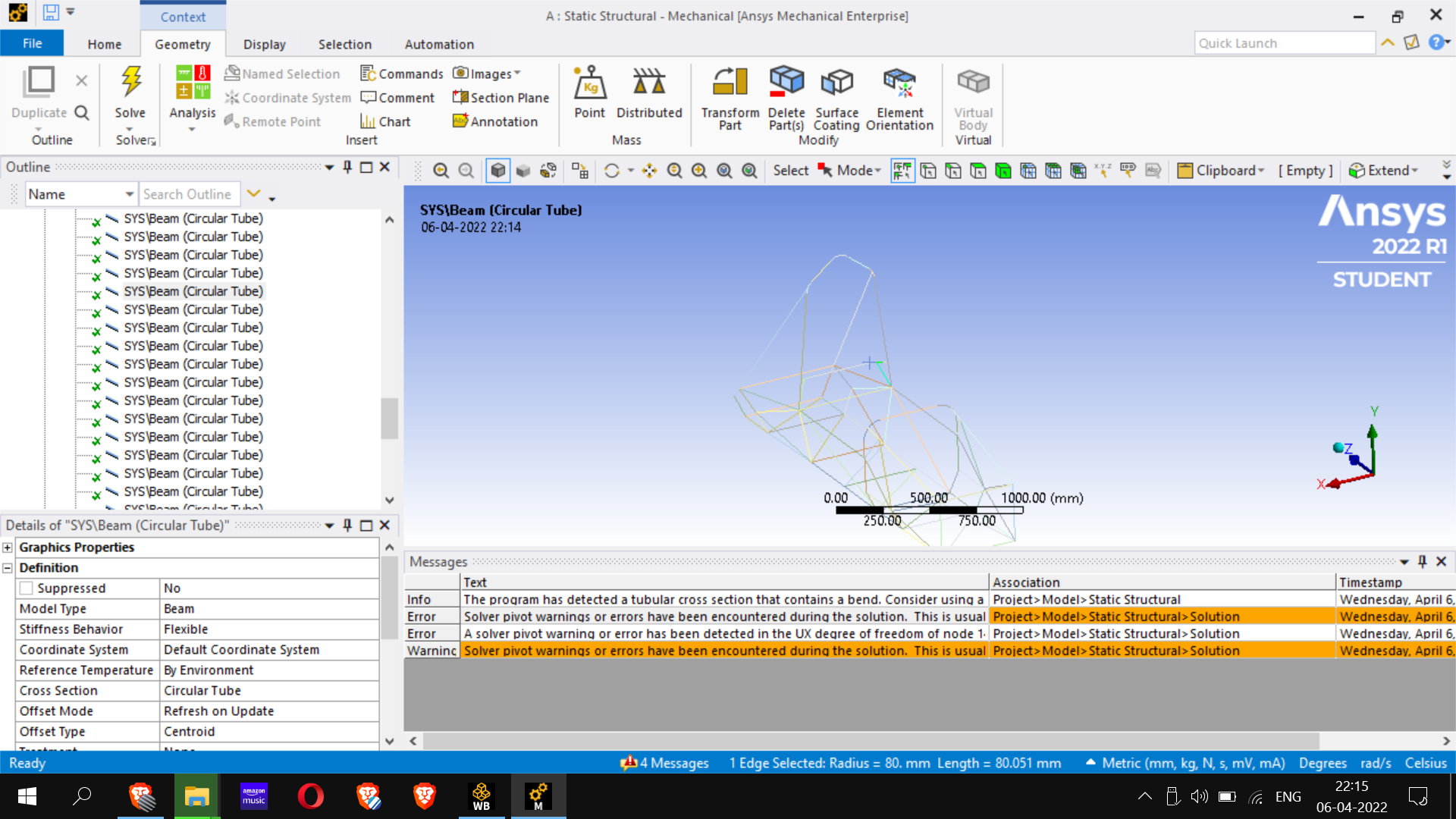1456x819 pixels.
Task: Select the Context tab header
Action: click(183, 16)
